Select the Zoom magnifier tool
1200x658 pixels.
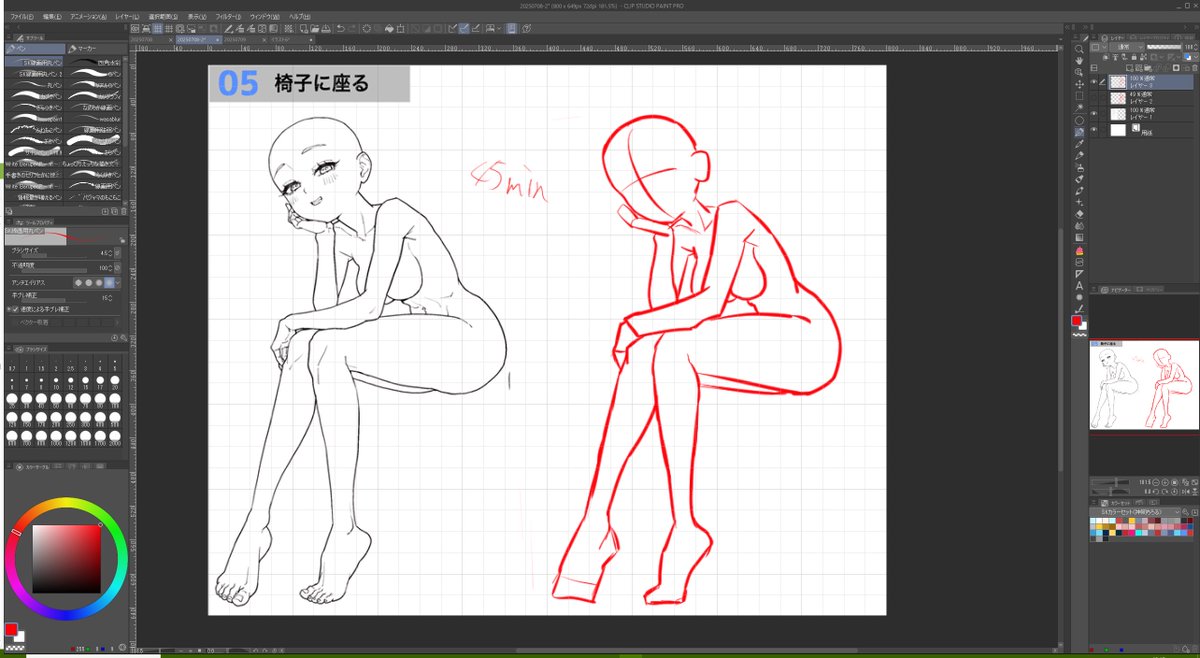(x=1079, y=49)
